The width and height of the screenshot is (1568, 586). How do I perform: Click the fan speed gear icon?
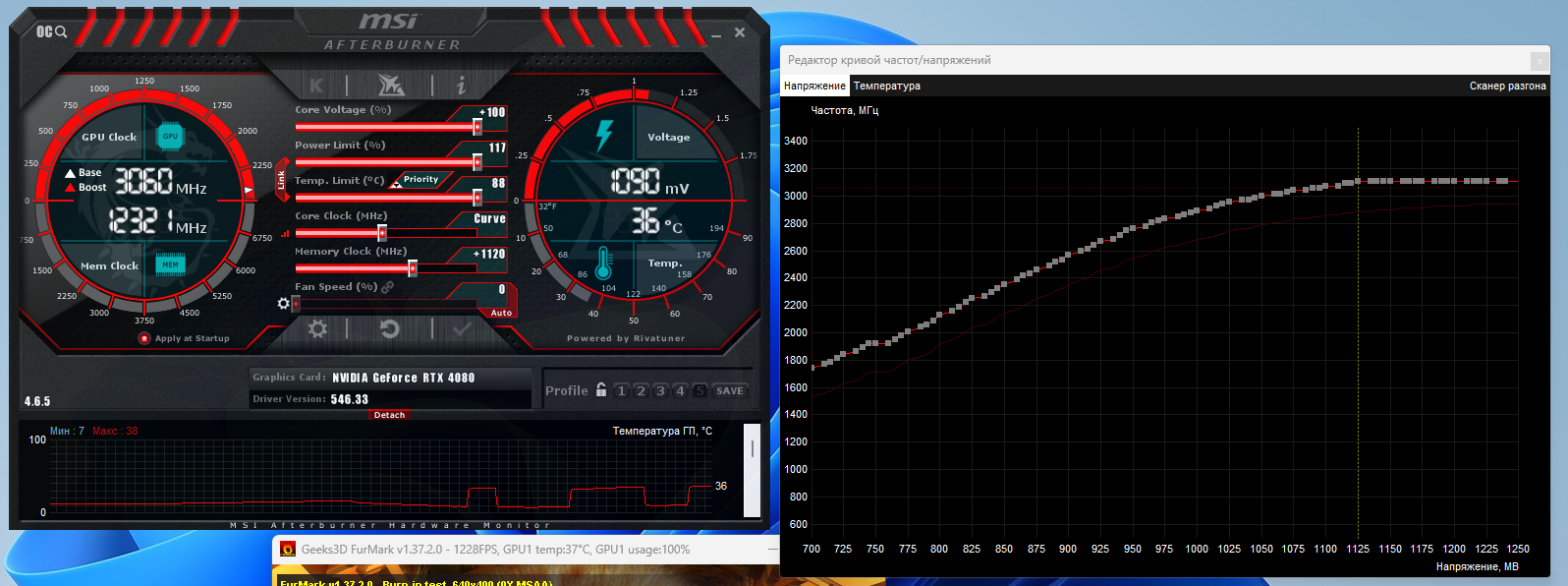(284, 303)
